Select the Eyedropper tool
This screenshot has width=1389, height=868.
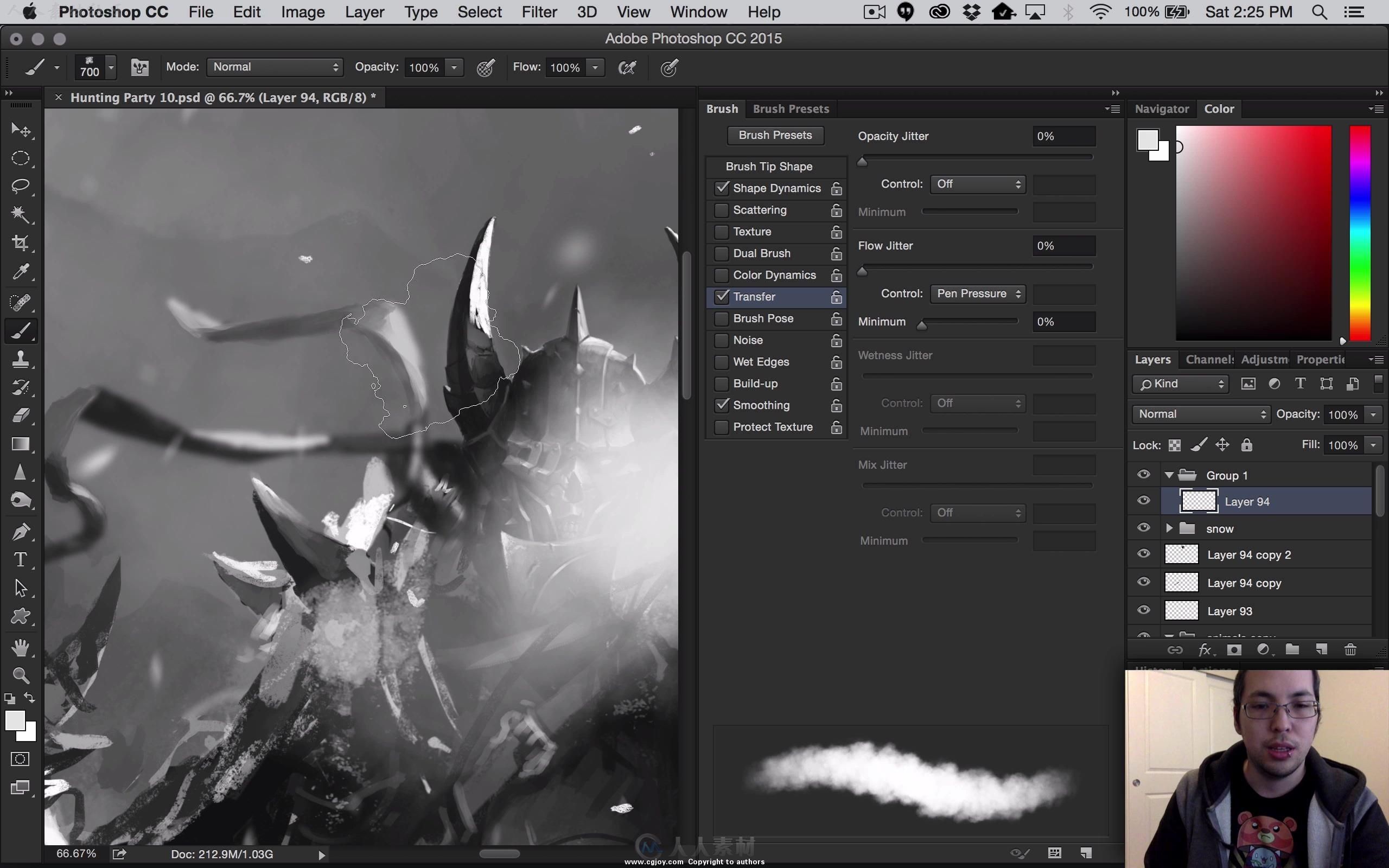(21, 272)
